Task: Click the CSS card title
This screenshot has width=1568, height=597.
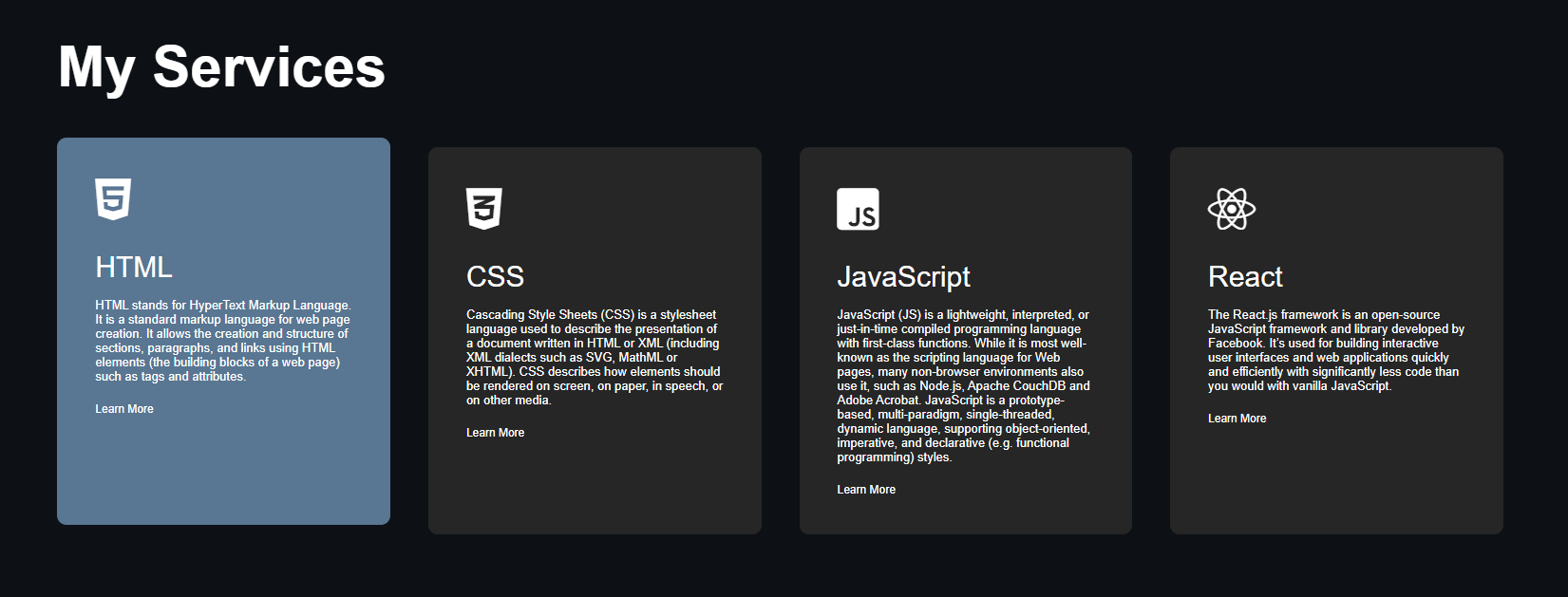Action: coord(495,277)
